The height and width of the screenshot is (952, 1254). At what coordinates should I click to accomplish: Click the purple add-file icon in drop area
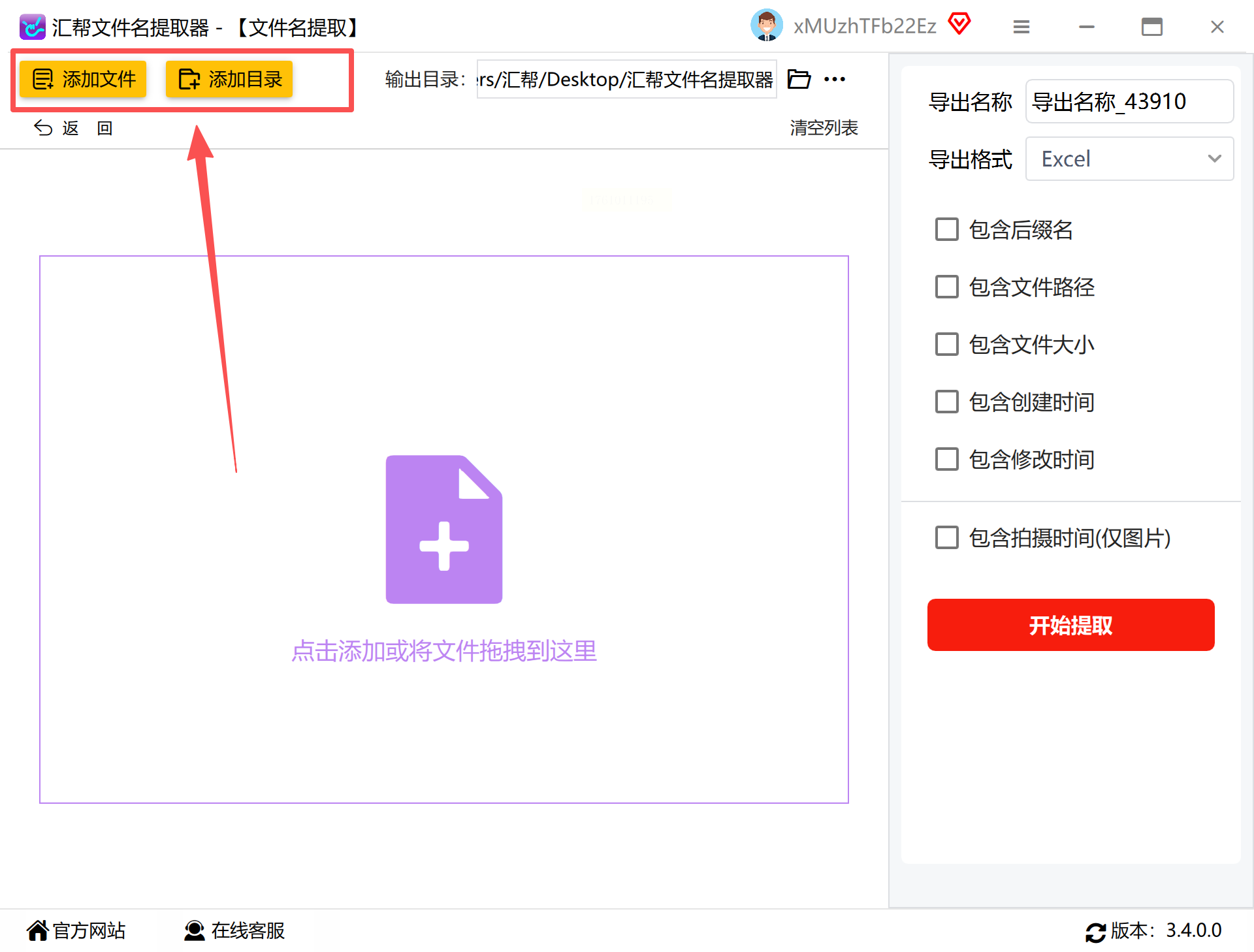[443, 529]
